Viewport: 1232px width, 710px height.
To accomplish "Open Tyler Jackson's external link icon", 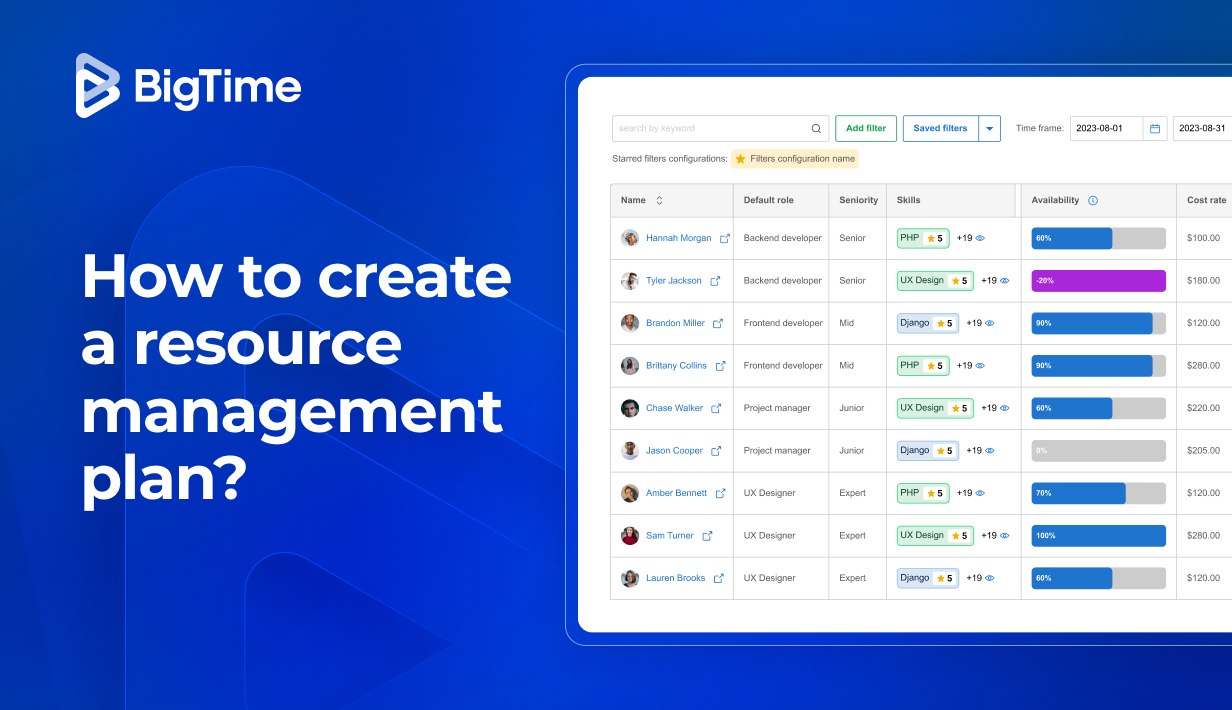I will [x=715, y=281].
